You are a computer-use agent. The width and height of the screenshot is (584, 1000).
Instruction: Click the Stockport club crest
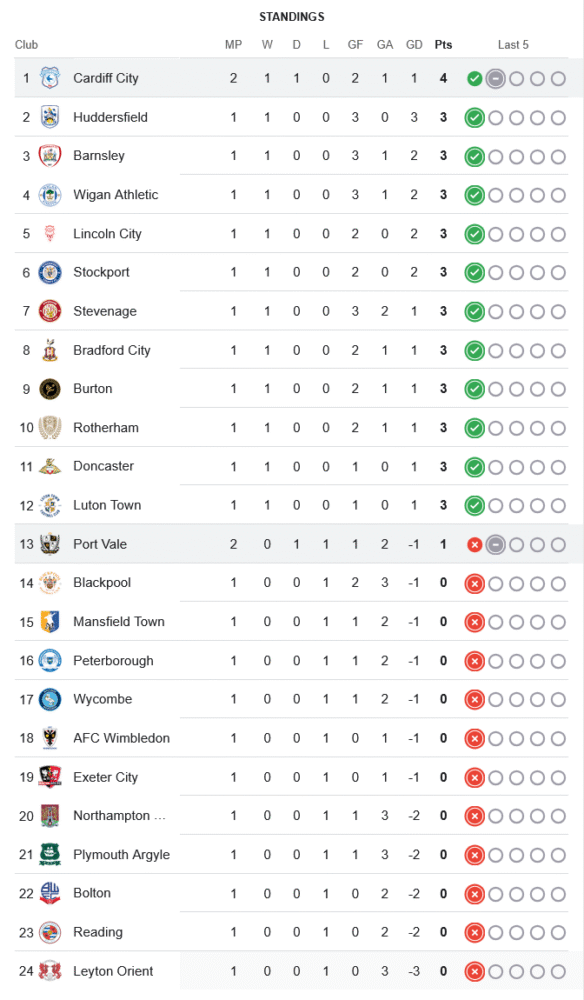click(50, 272)
